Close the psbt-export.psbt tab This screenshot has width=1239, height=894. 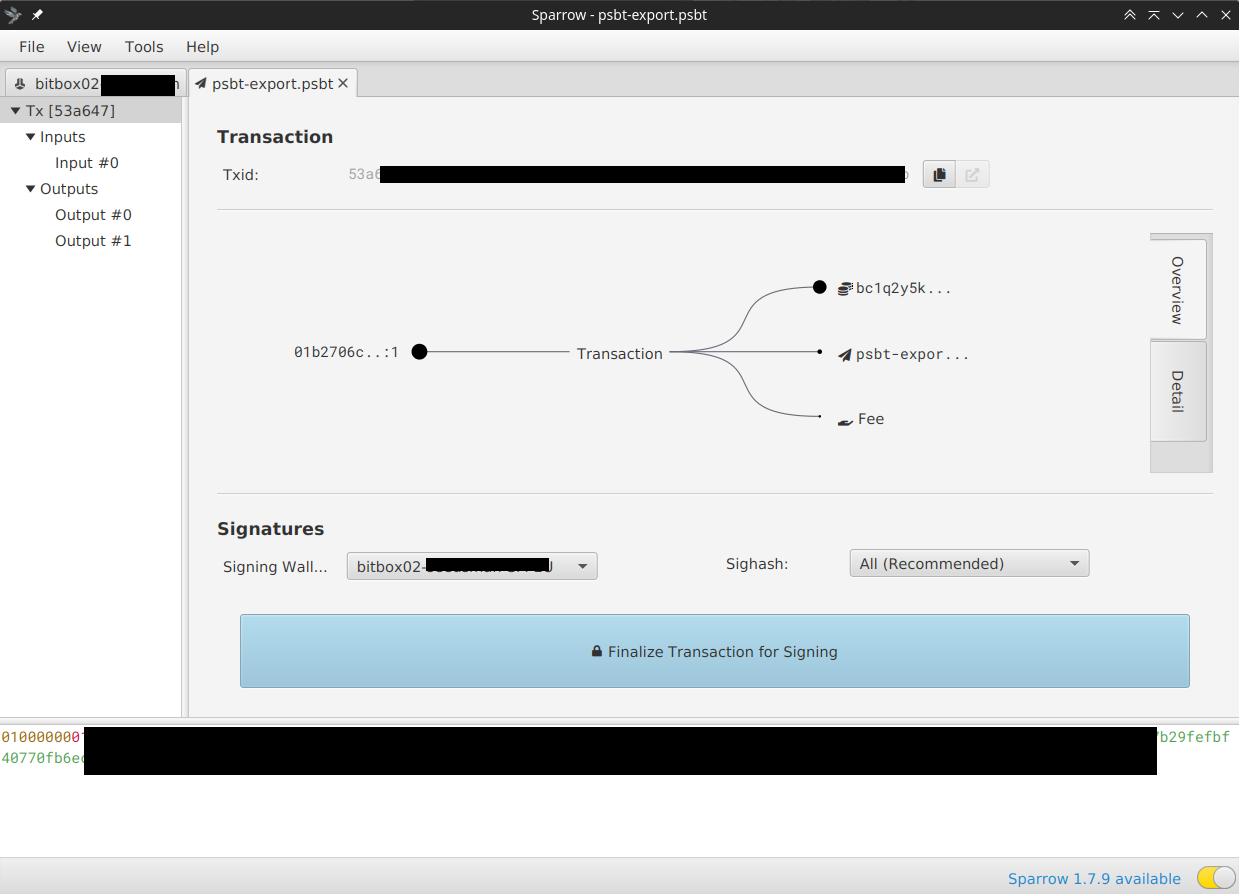(344, 83)
